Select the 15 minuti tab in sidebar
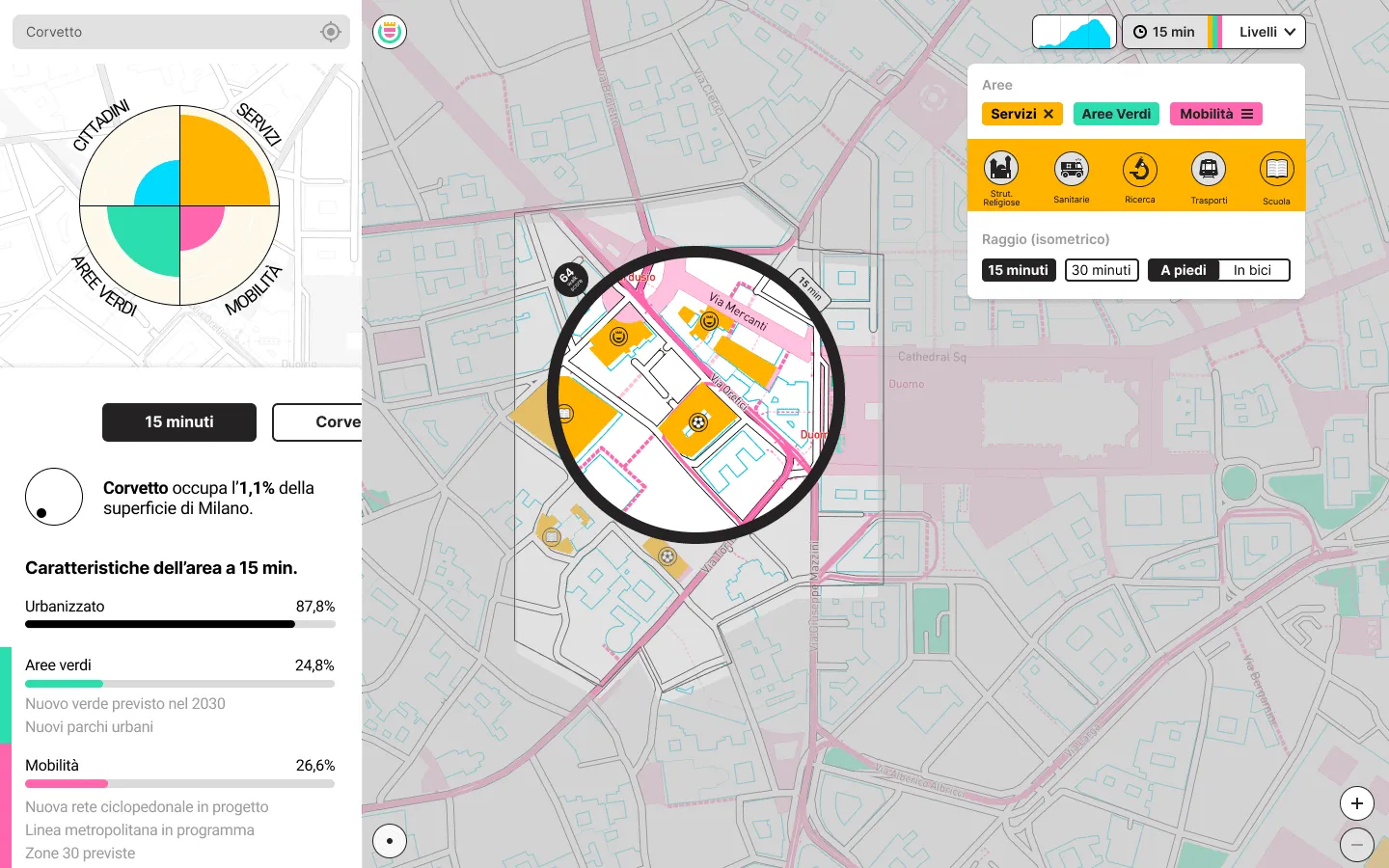Viewport: 1389px width, 868px height. [178, 421]
